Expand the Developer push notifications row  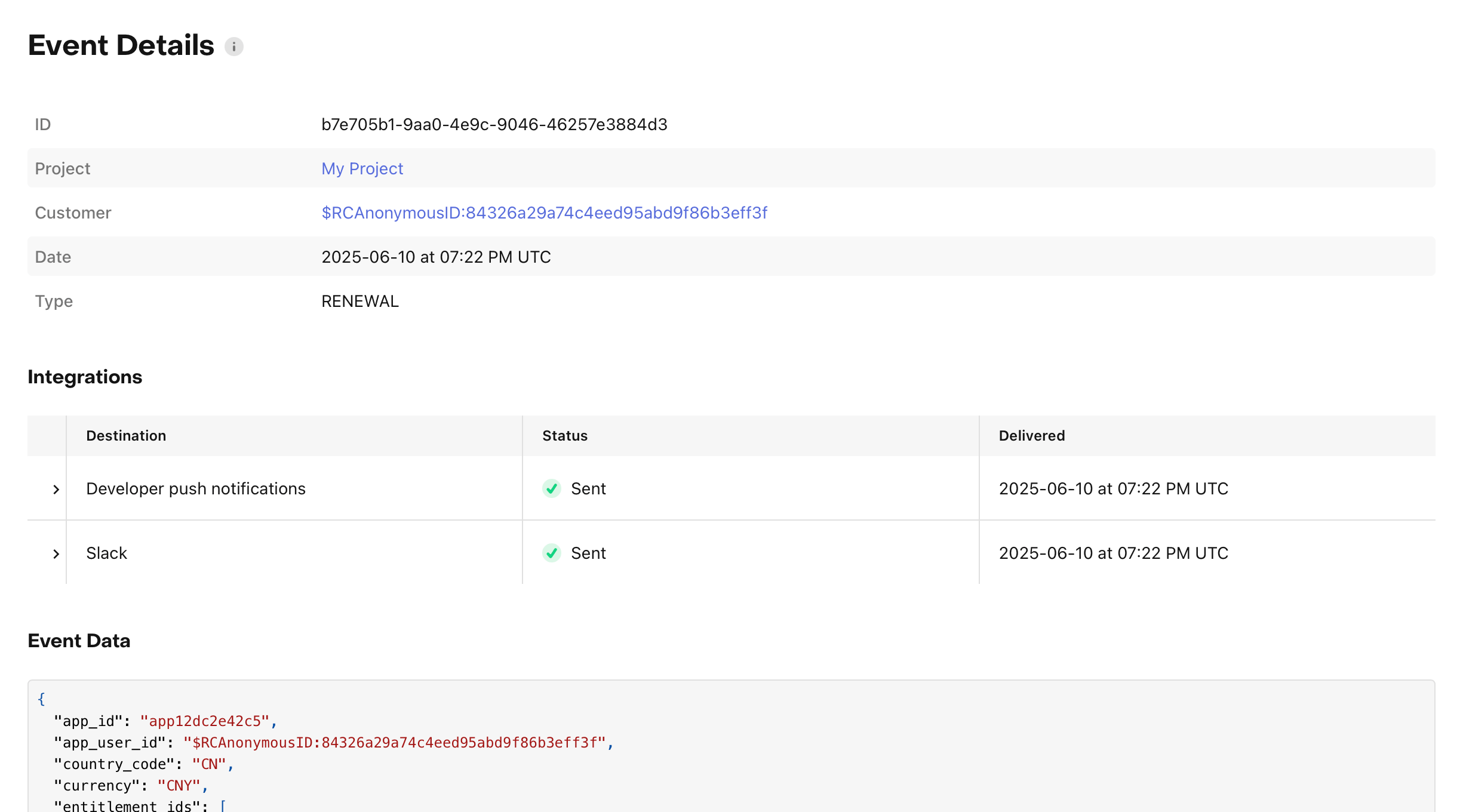[56, 490]
